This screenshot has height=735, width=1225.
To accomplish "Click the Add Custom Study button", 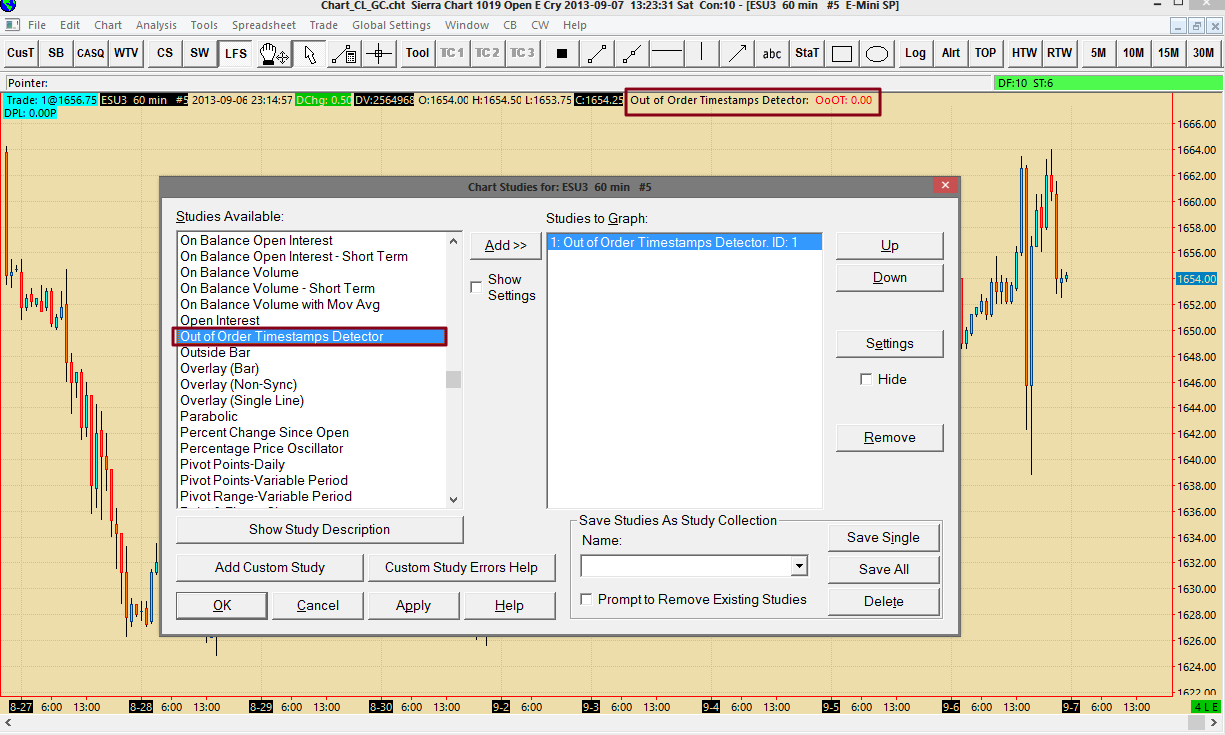I will pos(270,567).
